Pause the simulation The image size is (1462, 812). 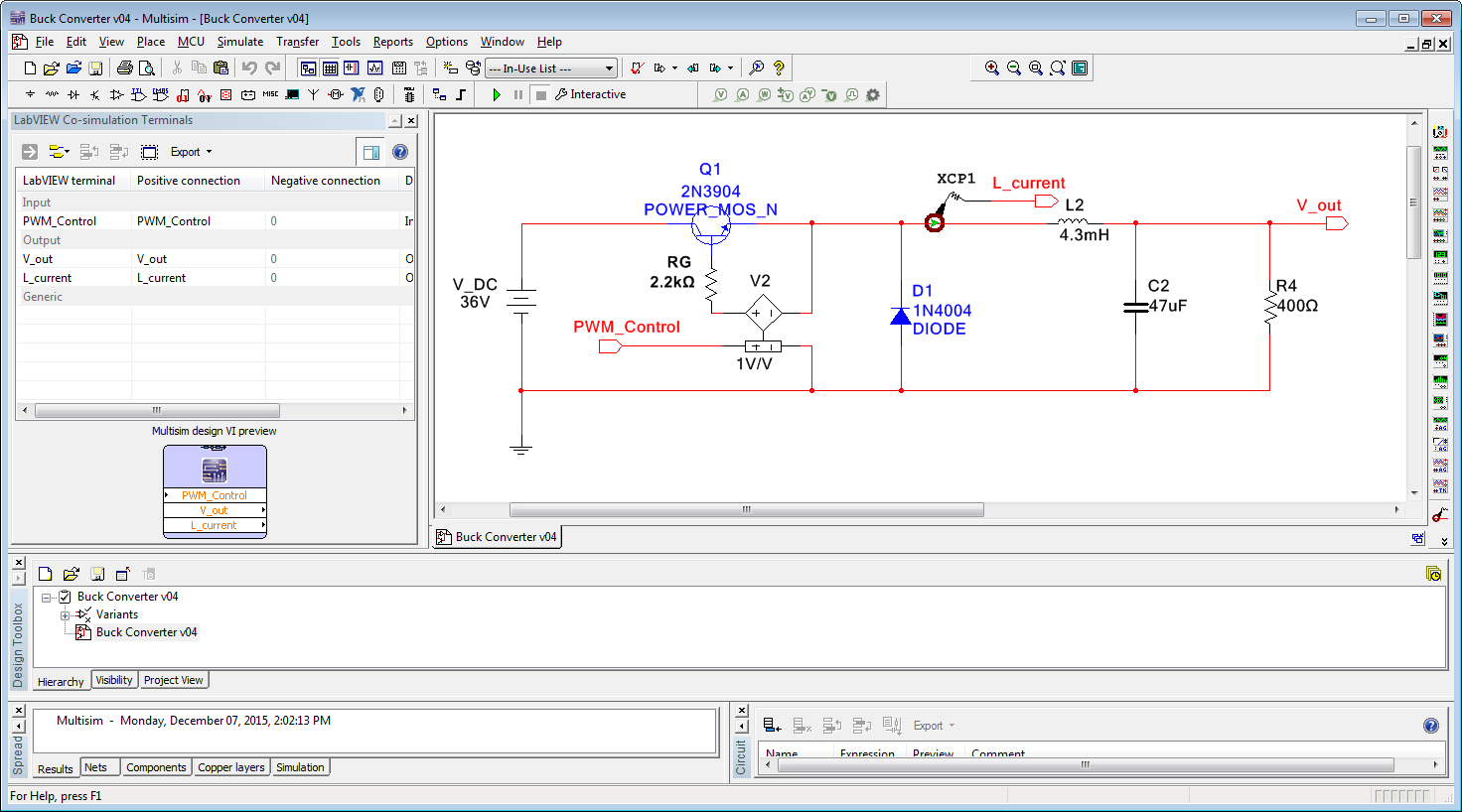click(x=518, y=95)
